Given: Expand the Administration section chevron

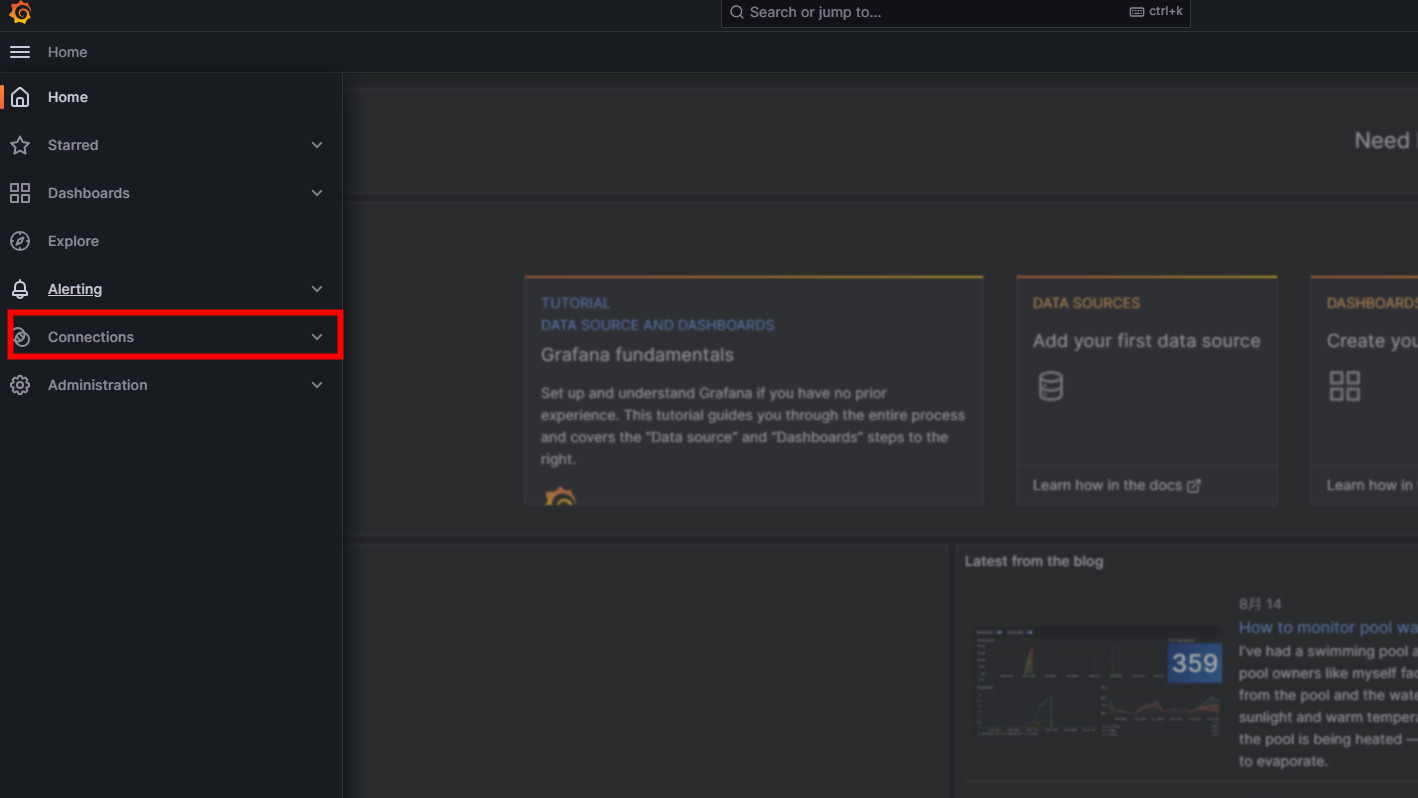Looking at the screenshot, I should (317, 385).
